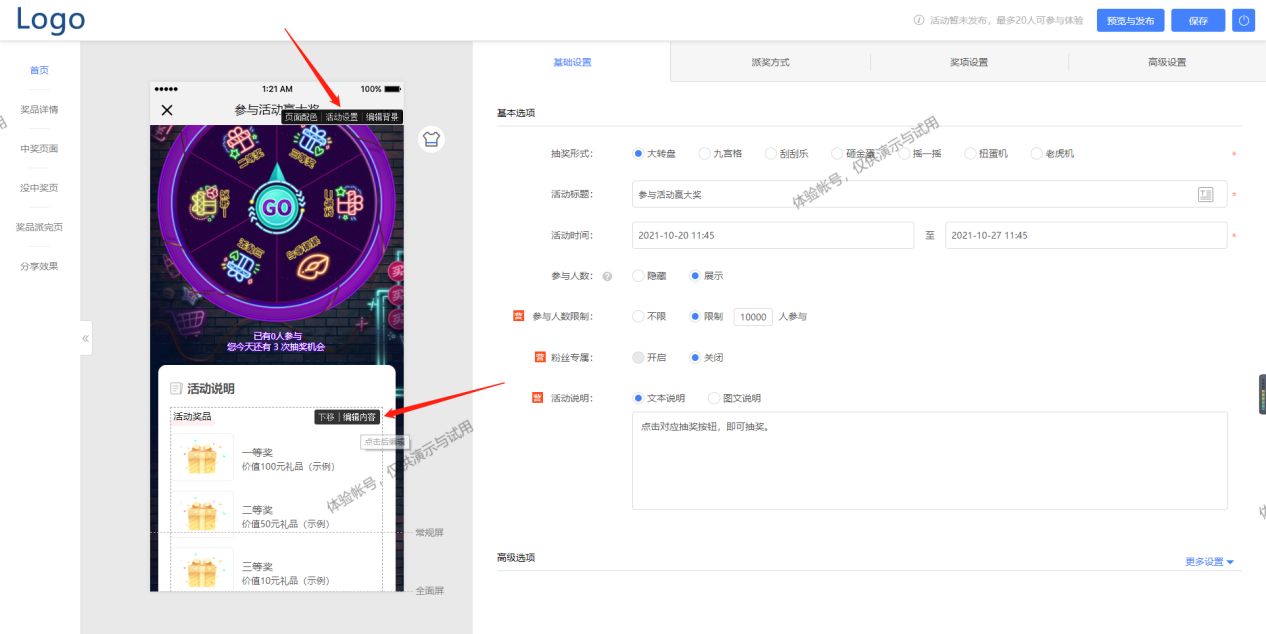
Task: Click the 营 badge icon beside 粉丝专属
Action: pos(540,356)
